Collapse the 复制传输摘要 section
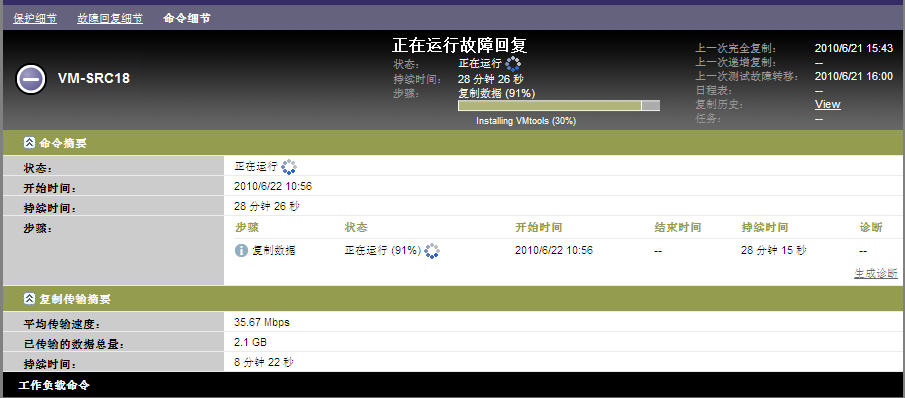The height and width of the screenshot is (398, 905). 29,299
